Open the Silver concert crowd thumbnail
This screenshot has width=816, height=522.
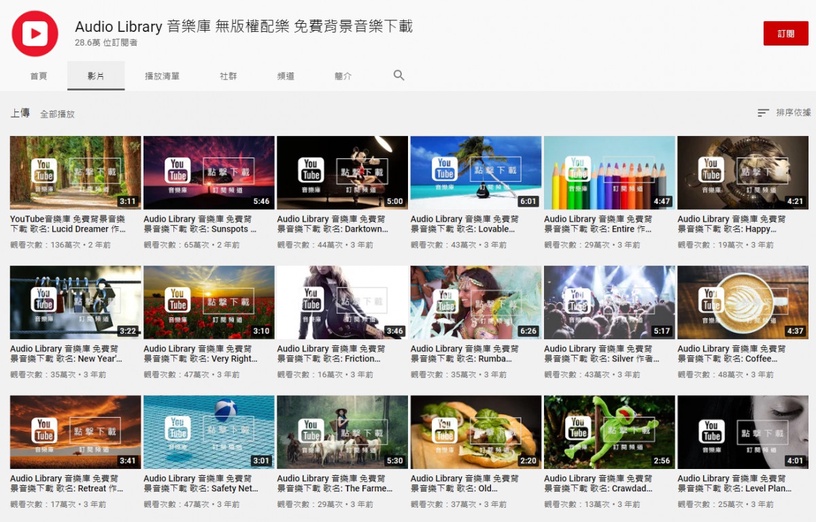(x=609, y=302)
